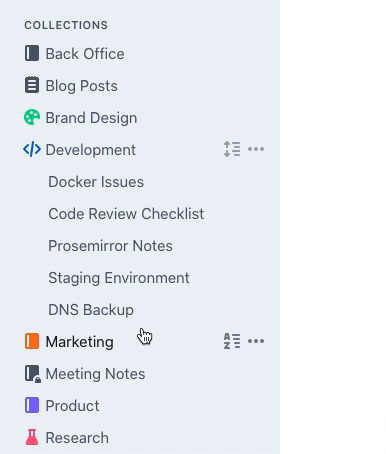
Task: Open the Blog Posts collection
Action: (82, 86)
